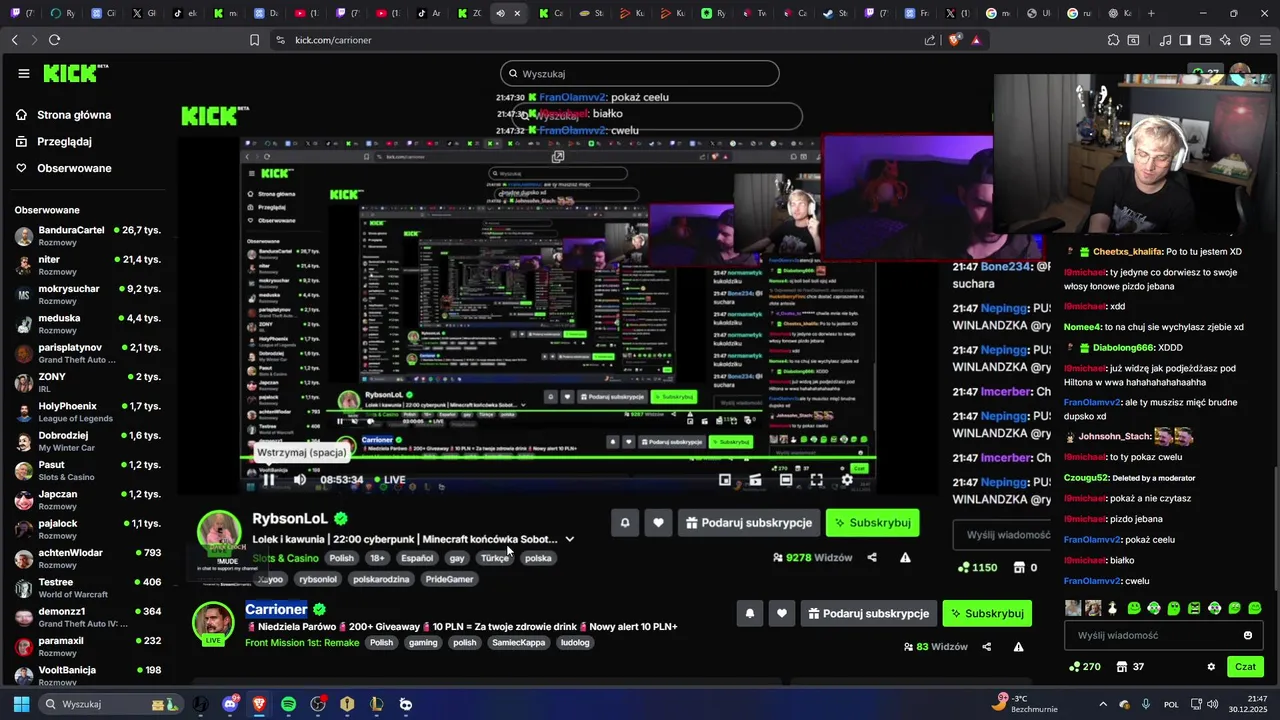
Task: Open HolyPhoenix channel in sidebar
Action: click(x=88, y=412)
